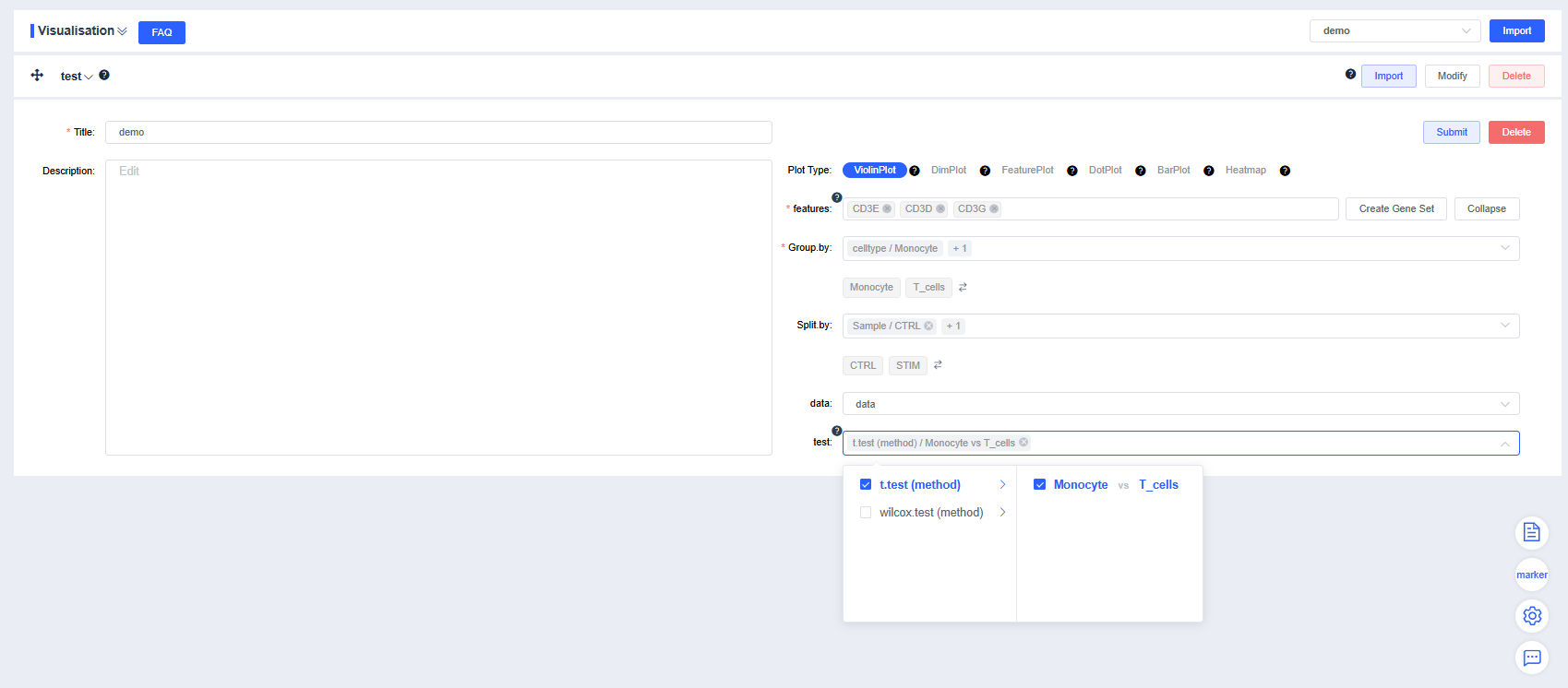This screenshot has width=1568, height=688.
Task: Click the swap icon next to T_cells
Action: 963,288
